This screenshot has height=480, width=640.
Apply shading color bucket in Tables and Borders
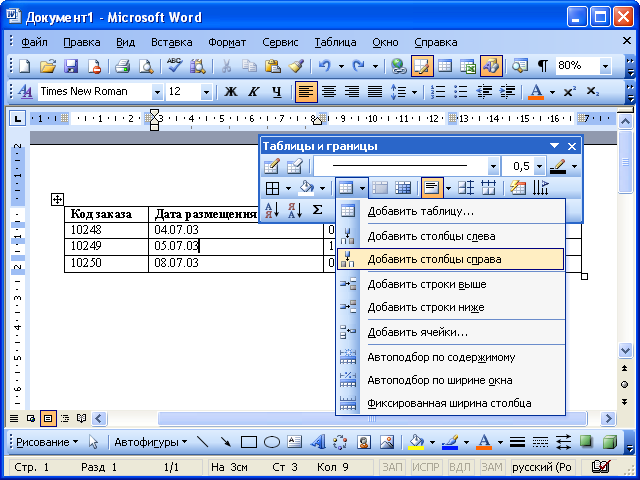(307, 188)
